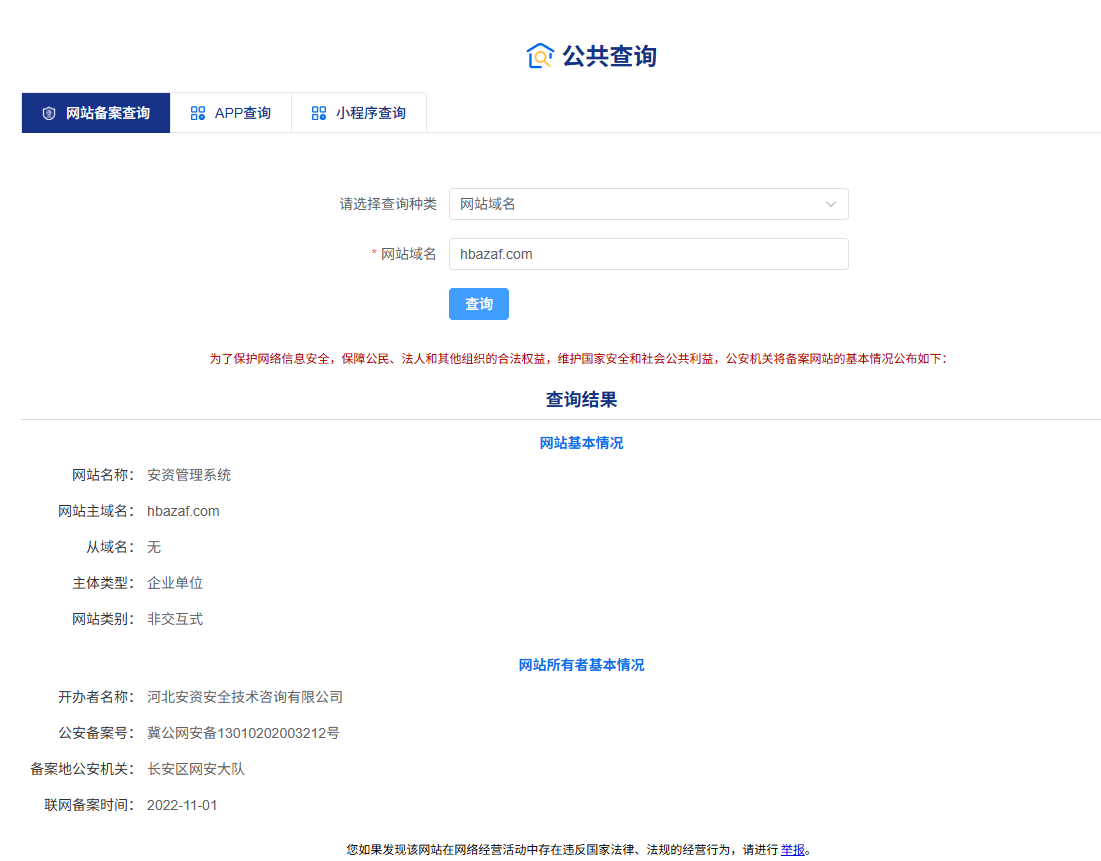Click the 公共查询 page title text
Viewport: 1101px width, 861px height.
click(609, 56)
